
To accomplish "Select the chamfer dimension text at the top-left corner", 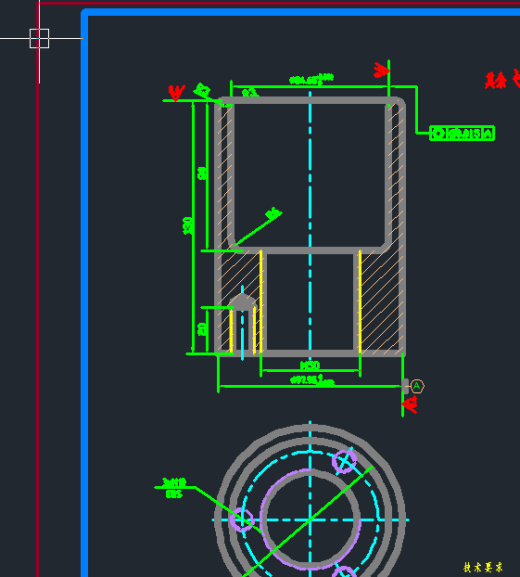I will pos(202,90).
